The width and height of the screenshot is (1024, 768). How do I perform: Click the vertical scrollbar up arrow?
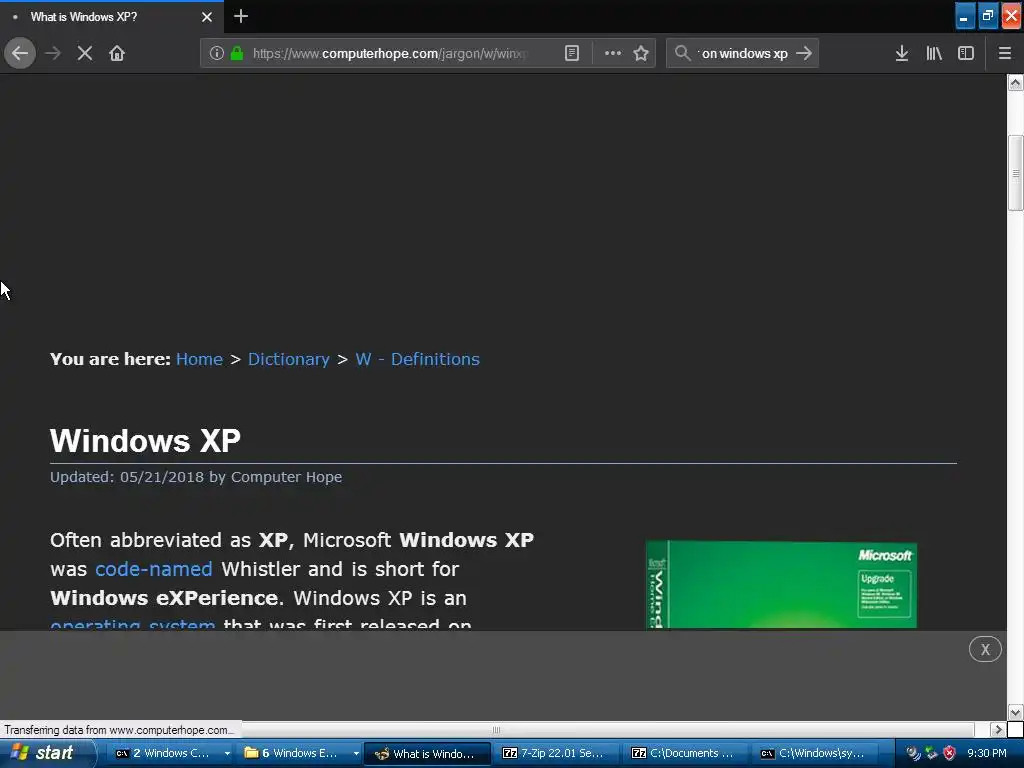1015,82
